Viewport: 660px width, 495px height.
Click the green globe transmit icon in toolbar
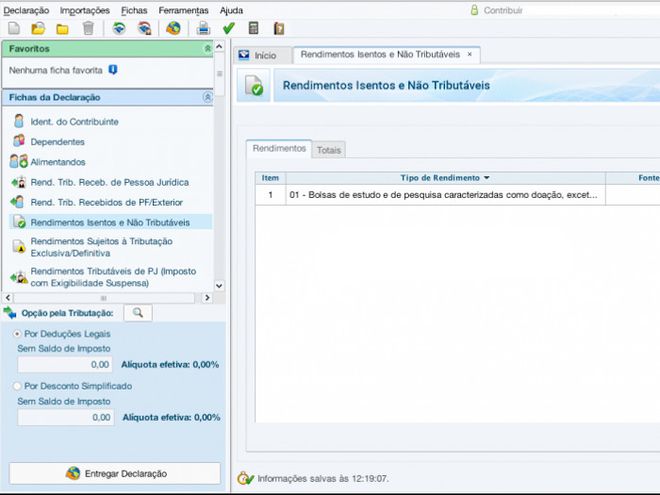[119, 28]
